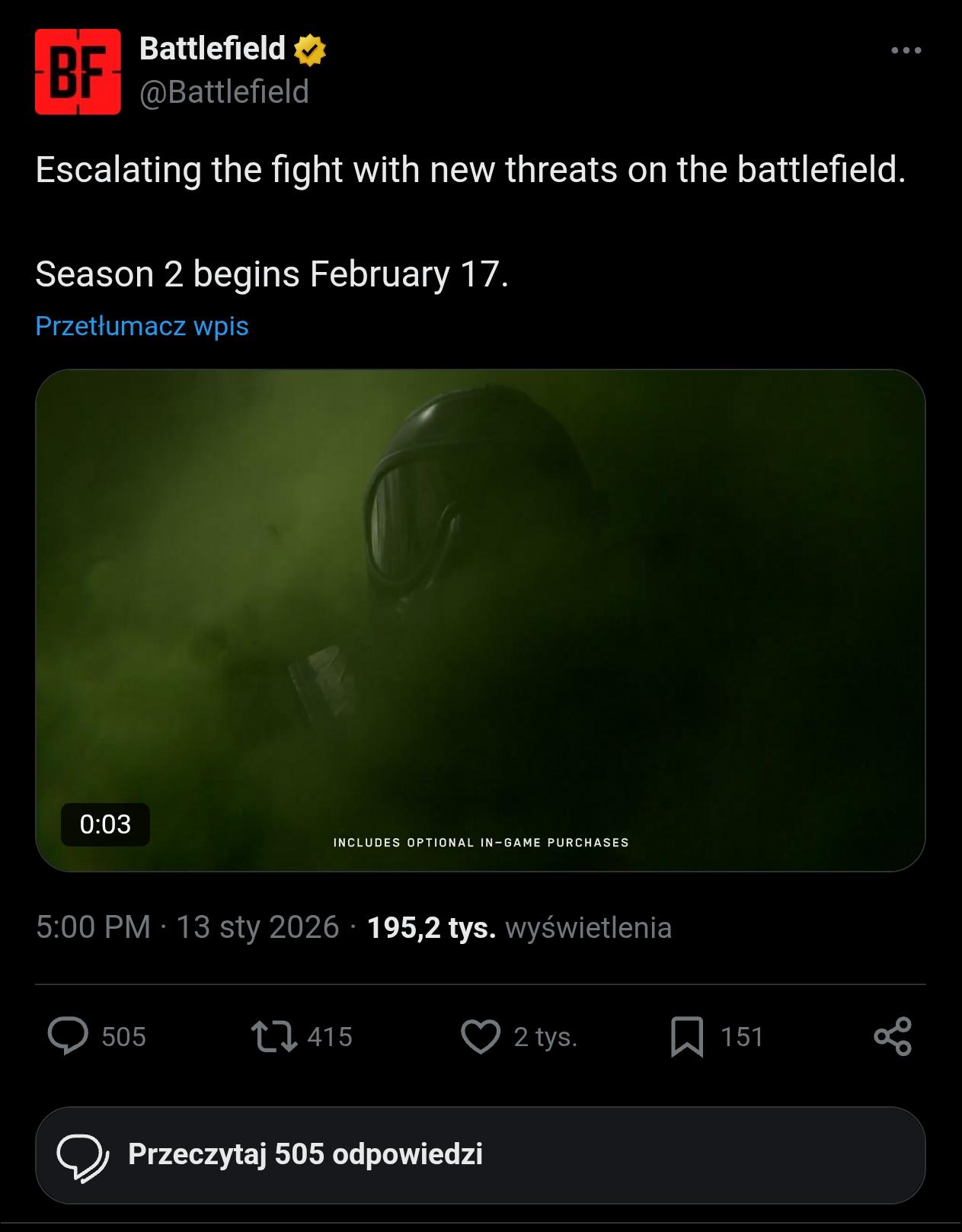The height and width of the screenshot is (1232, 962).
Task: Click the reply speech bubble icon
Action: pyautogui.click(x=68, y=1036)
